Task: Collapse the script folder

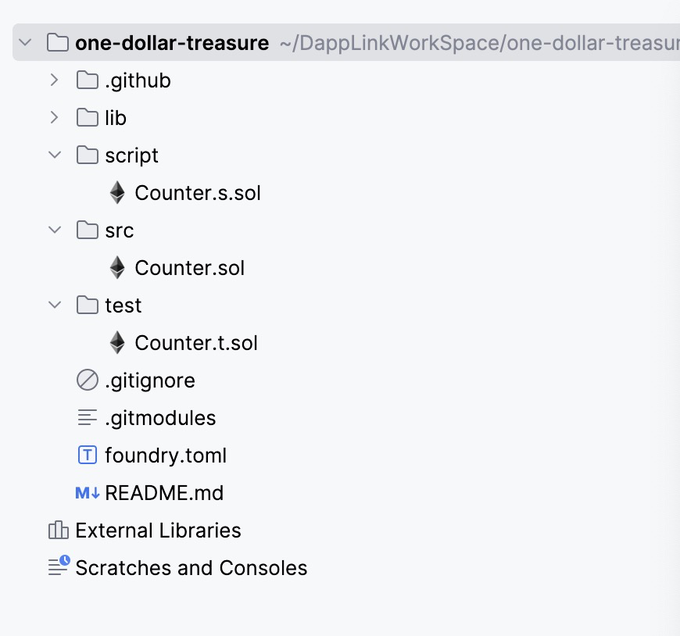Action: click(x=55, y=155)
